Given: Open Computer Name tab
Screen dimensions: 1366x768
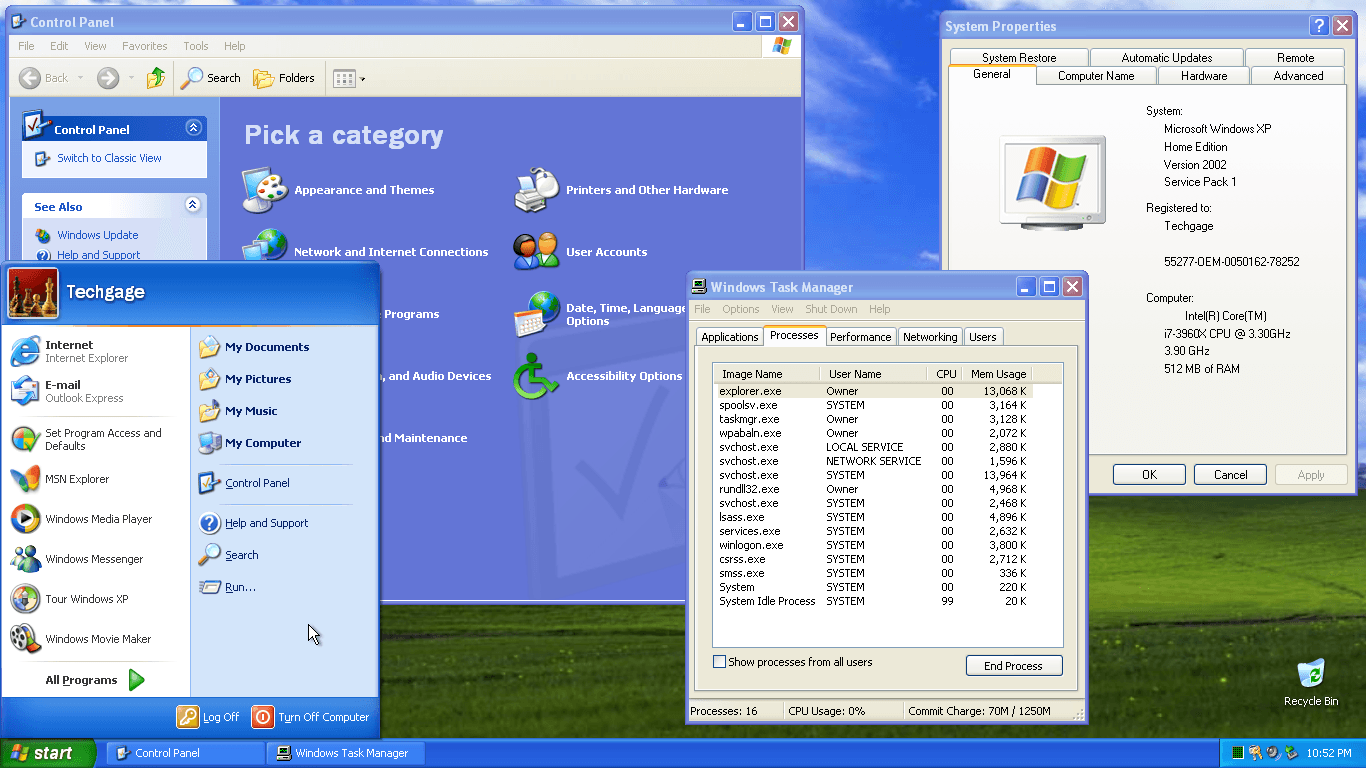Looking at the screenshot, I should coord(1096,76).
